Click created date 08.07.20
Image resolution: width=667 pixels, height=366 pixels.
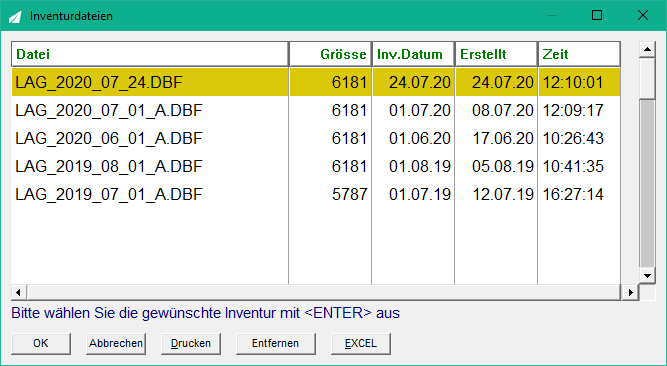click(503, 110)
